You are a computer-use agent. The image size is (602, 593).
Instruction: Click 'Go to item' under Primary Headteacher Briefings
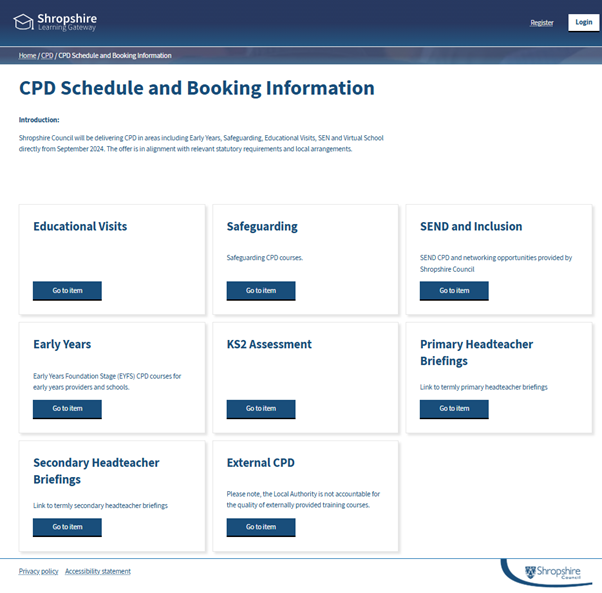tap(454, 409)
